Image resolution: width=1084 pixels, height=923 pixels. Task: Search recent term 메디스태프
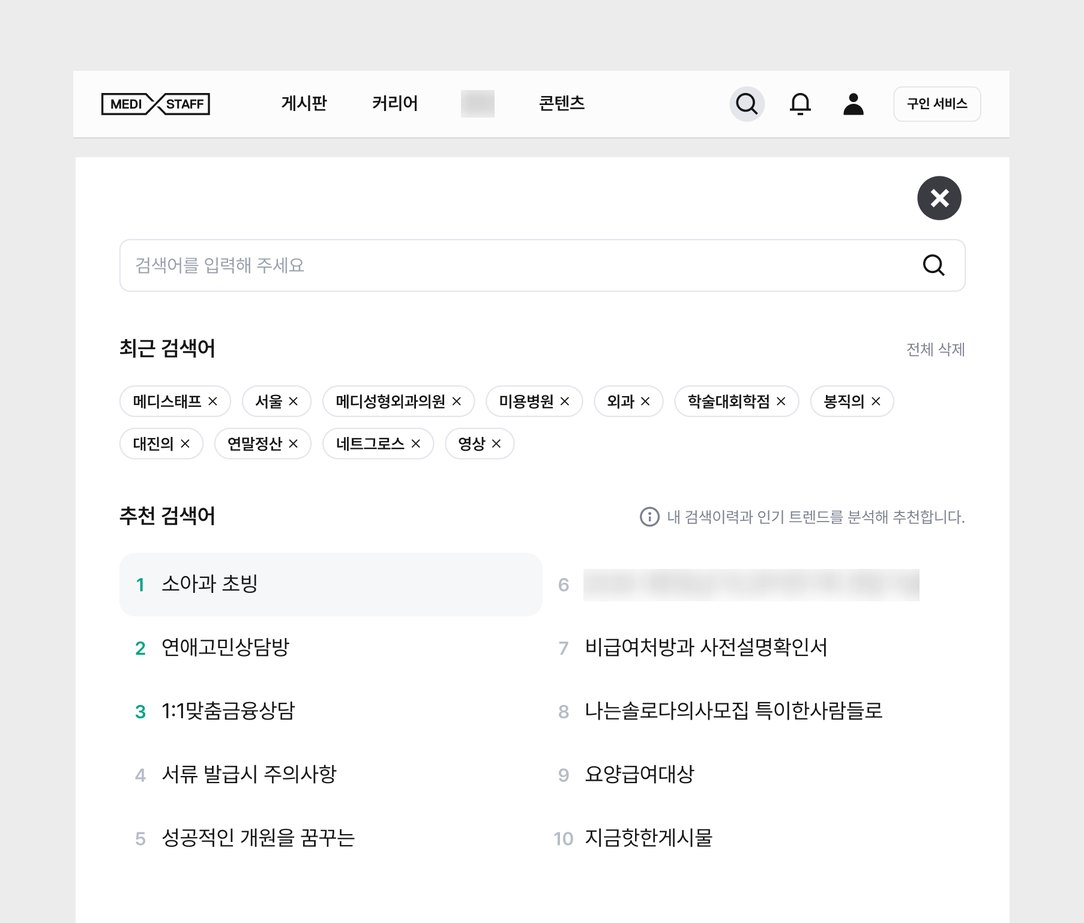pos(167,402)
